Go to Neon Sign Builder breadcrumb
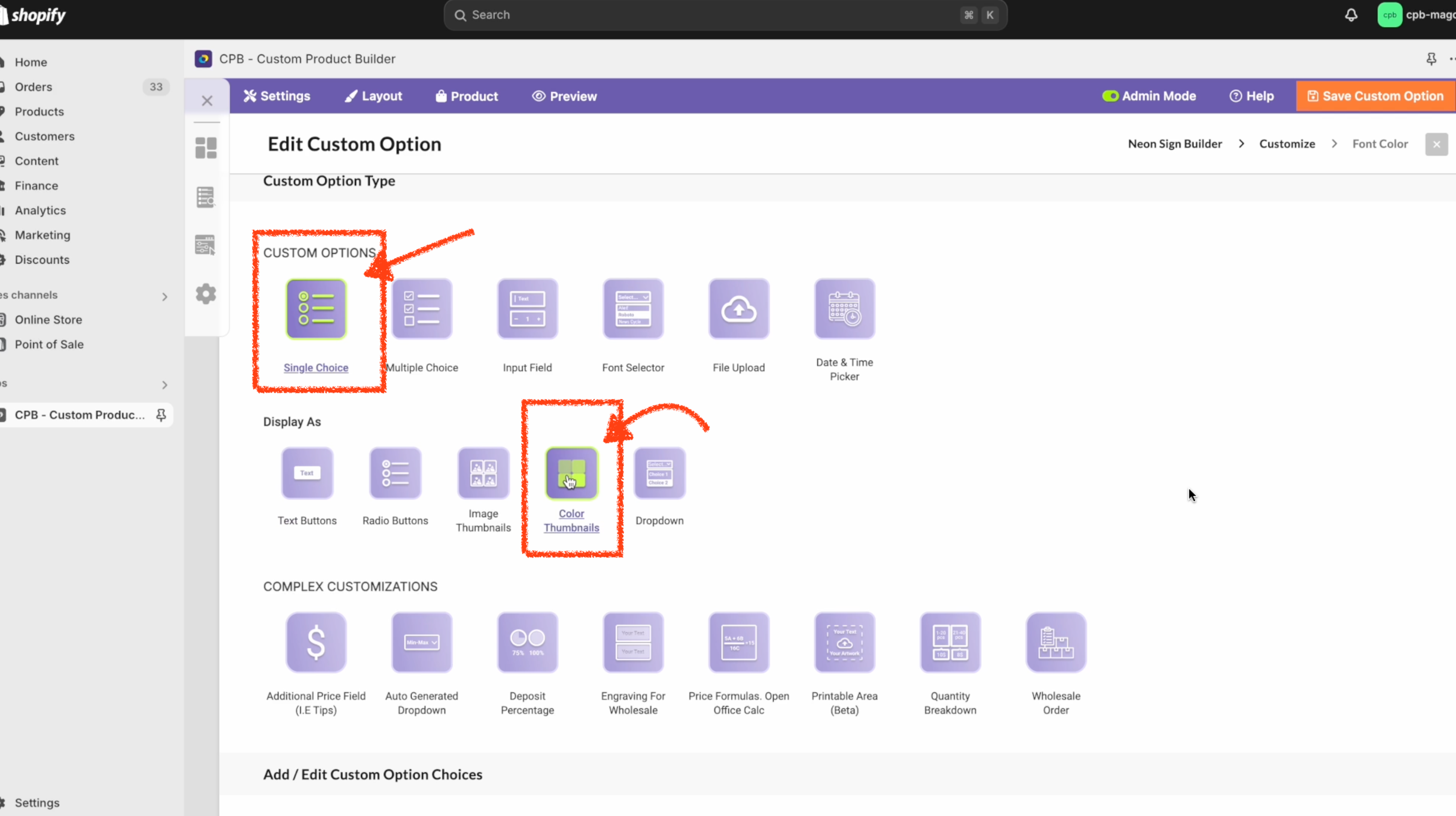The height and width of the screenshot is (816, 1456). [x=1175, y=144]
